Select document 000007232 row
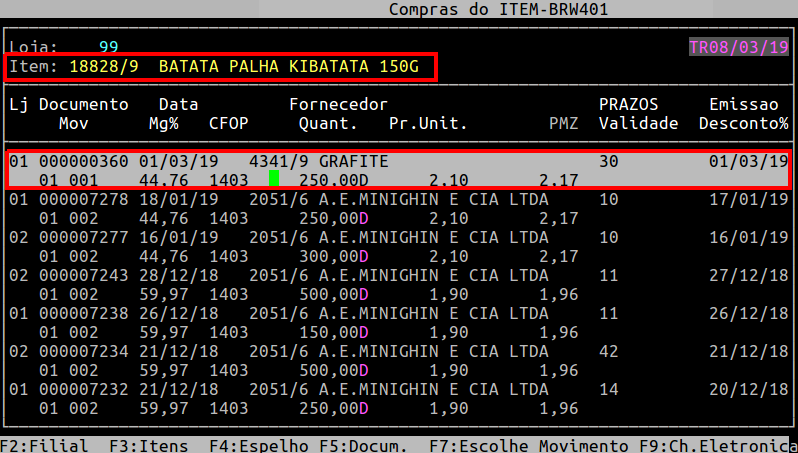Image resolution: width=798 pixels, height=453 pixels. point(83,389)
